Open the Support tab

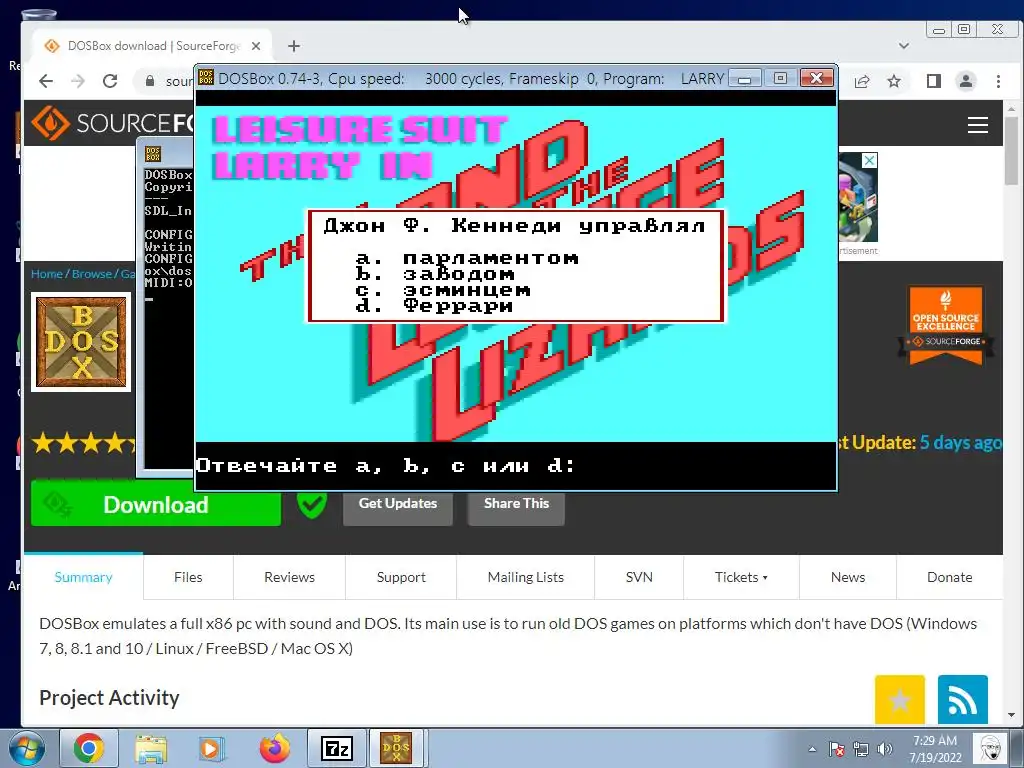pos(401,577)
